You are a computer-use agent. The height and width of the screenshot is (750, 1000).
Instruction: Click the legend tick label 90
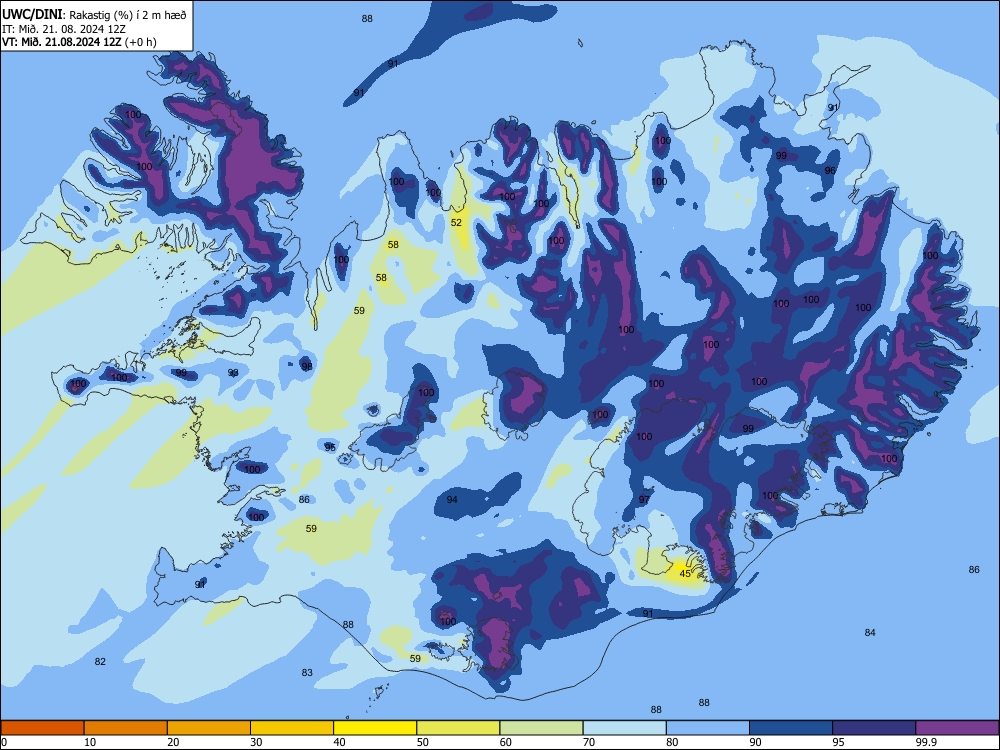click(x=756, y=742)
